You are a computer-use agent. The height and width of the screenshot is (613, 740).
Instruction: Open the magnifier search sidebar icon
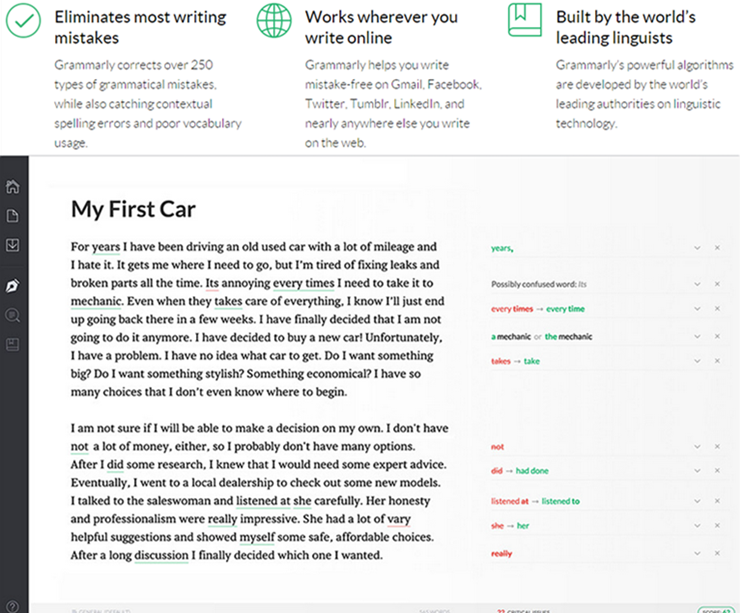point(13,315)
